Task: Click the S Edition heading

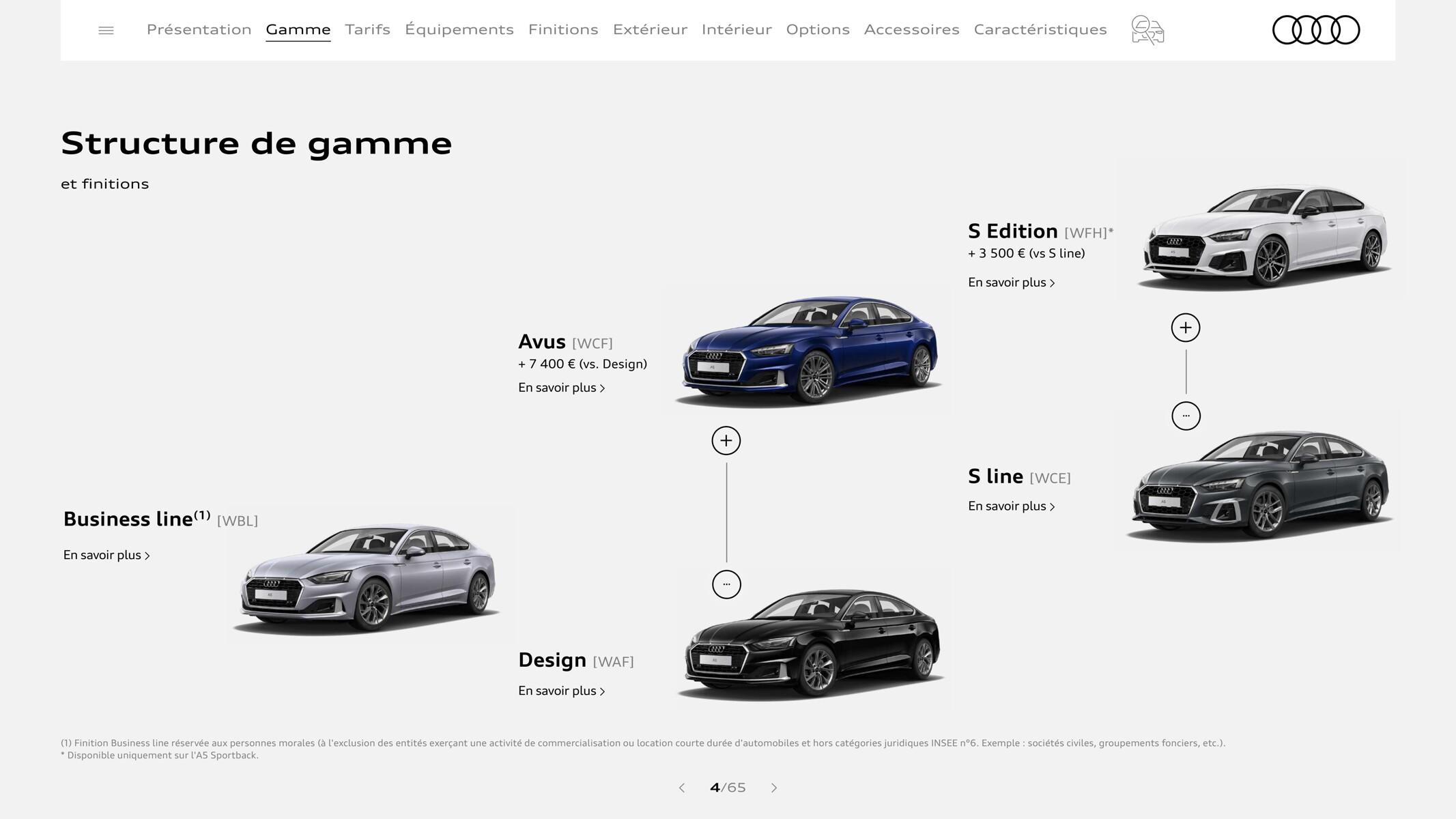Action: click(1013, 231)
